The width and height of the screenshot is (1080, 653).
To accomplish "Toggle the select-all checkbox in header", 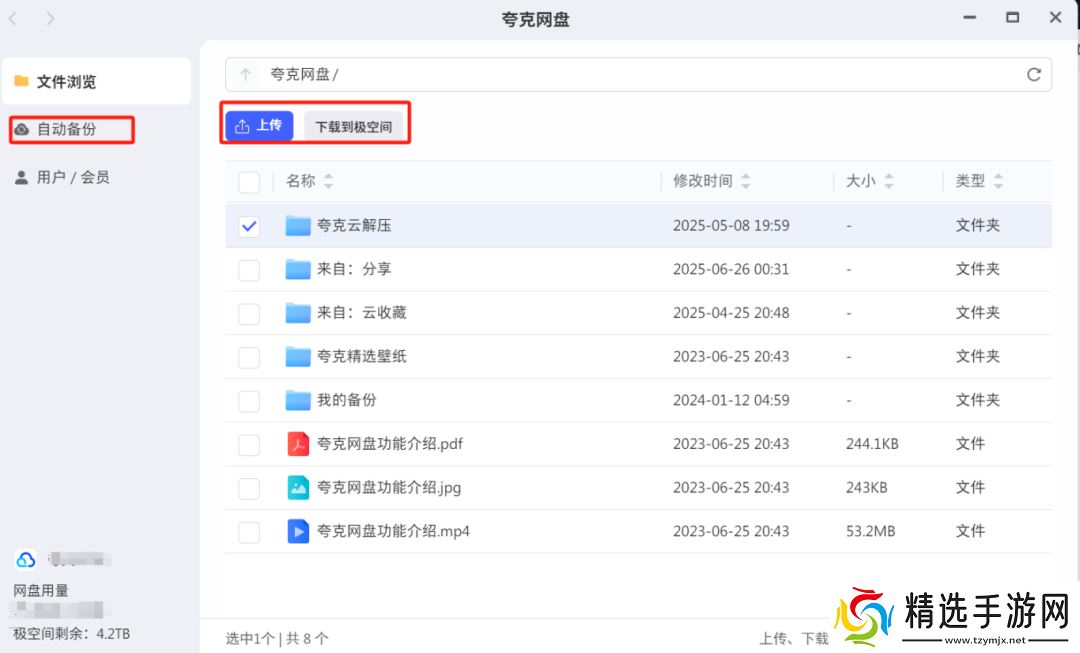I will [x=249, y=182].
